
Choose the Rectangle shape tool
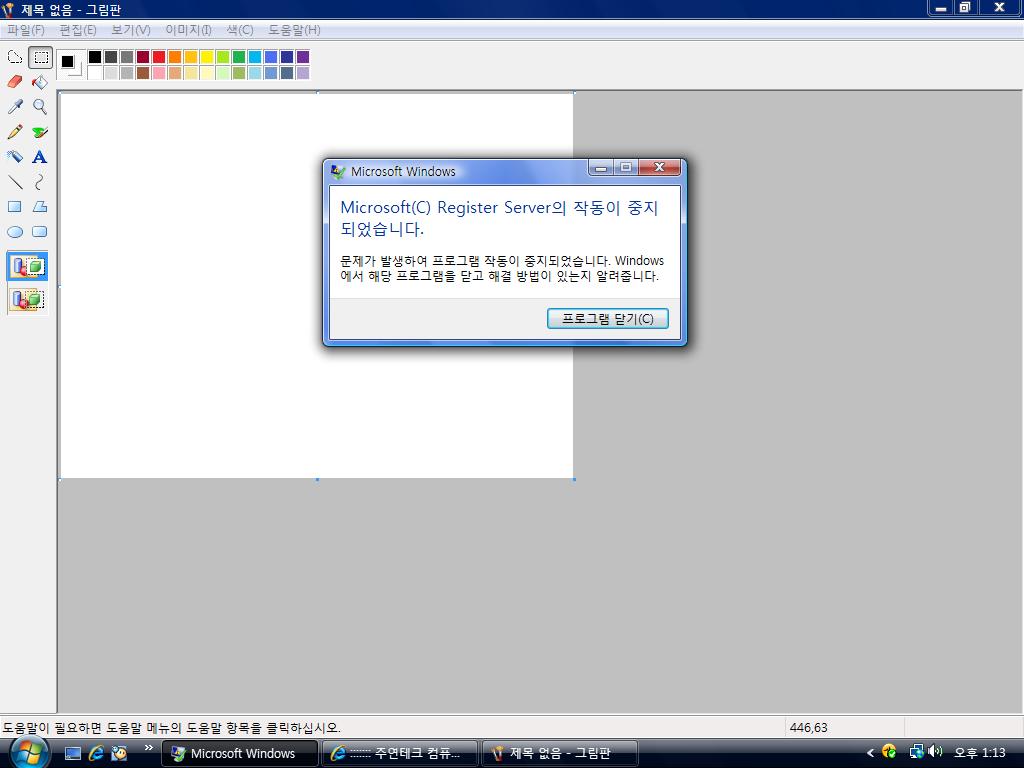[15, 207]
